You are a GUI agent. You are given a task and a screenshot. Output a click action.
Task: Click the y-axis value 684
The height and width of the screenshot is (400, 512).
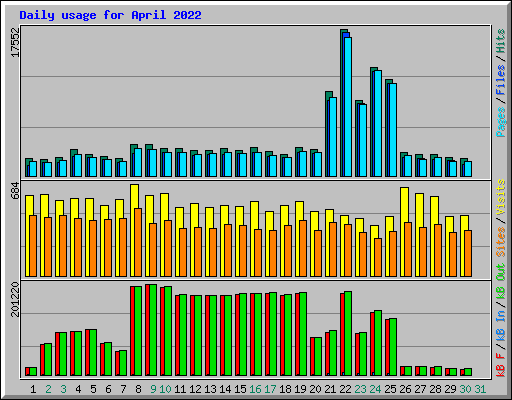point(15,191)
